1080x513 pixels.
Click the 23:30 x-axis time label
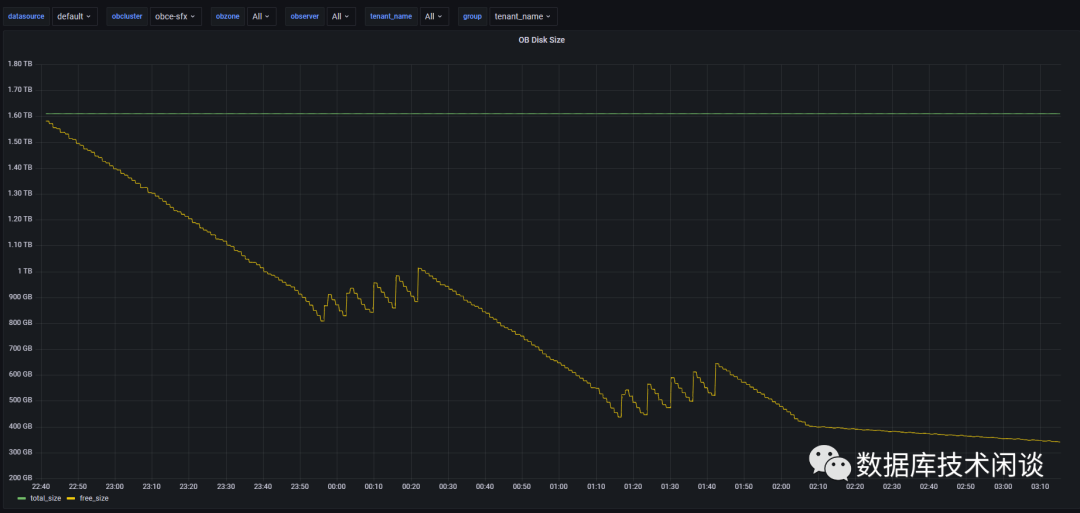pyautogui.click(x=226, y=486)
